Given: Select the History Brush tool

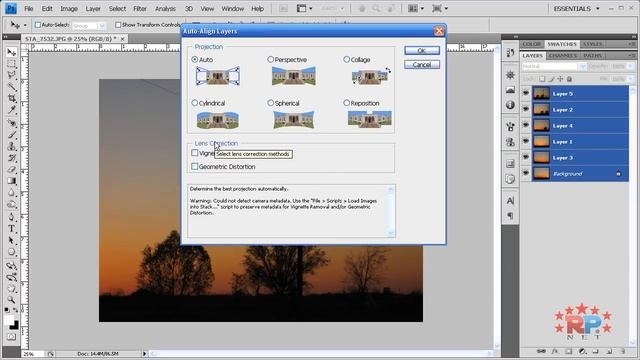Looking at the screenshot, I should point(11,158).
